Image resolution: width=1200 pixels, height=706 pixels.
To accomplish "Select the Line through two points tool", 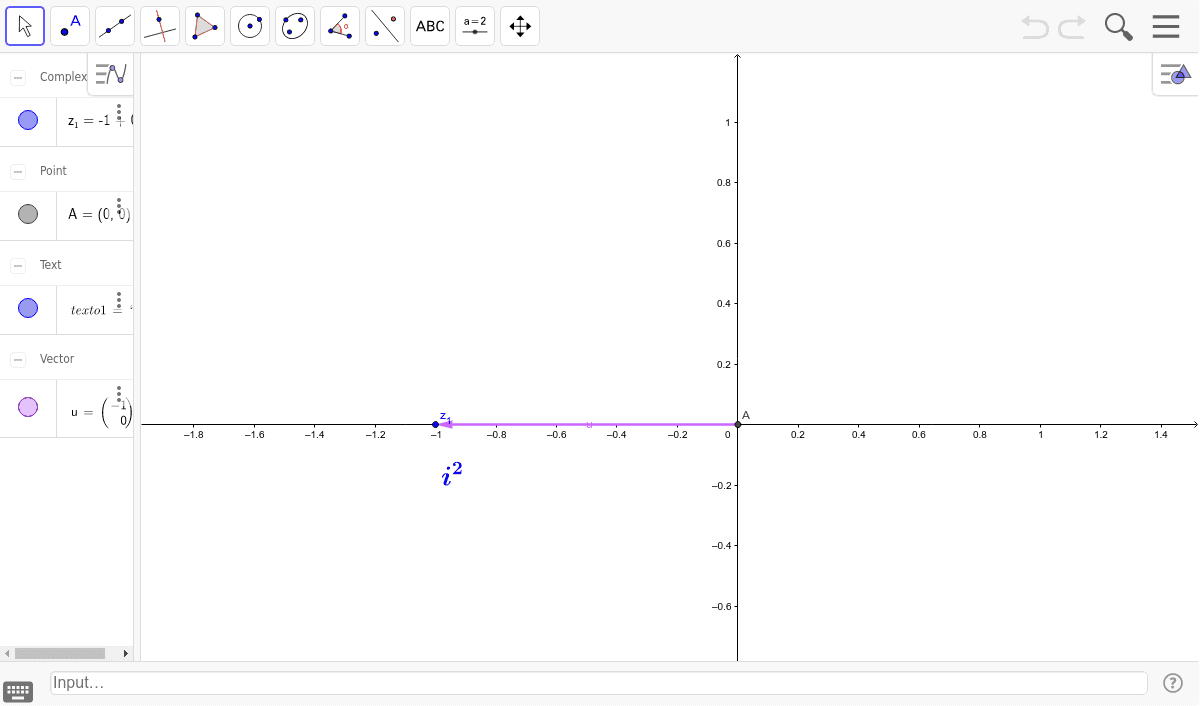I will [115, 26].
